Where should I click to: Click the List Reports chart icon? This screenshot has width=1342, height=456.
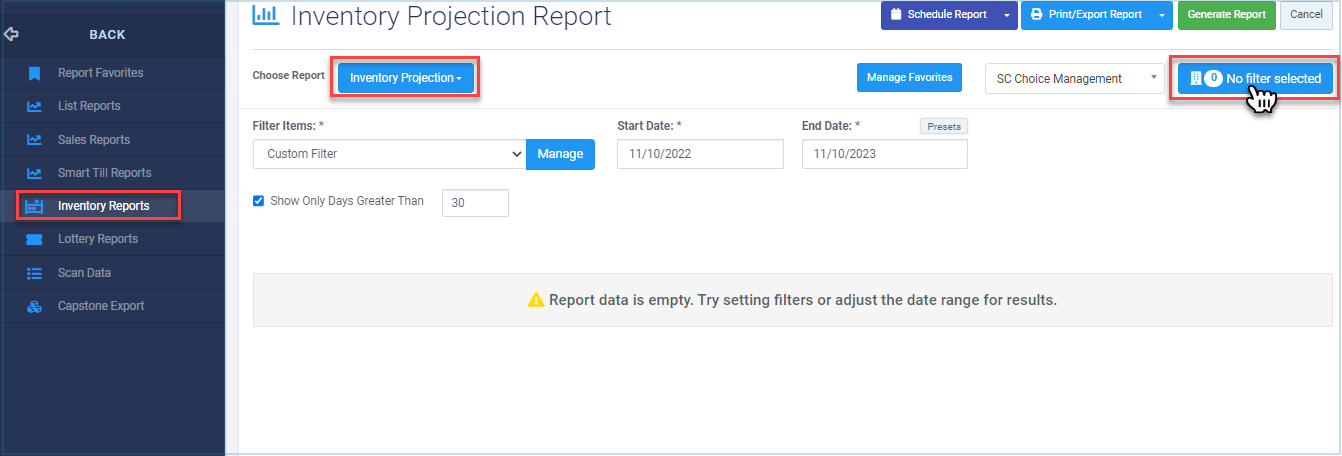(x=34, y=106)
